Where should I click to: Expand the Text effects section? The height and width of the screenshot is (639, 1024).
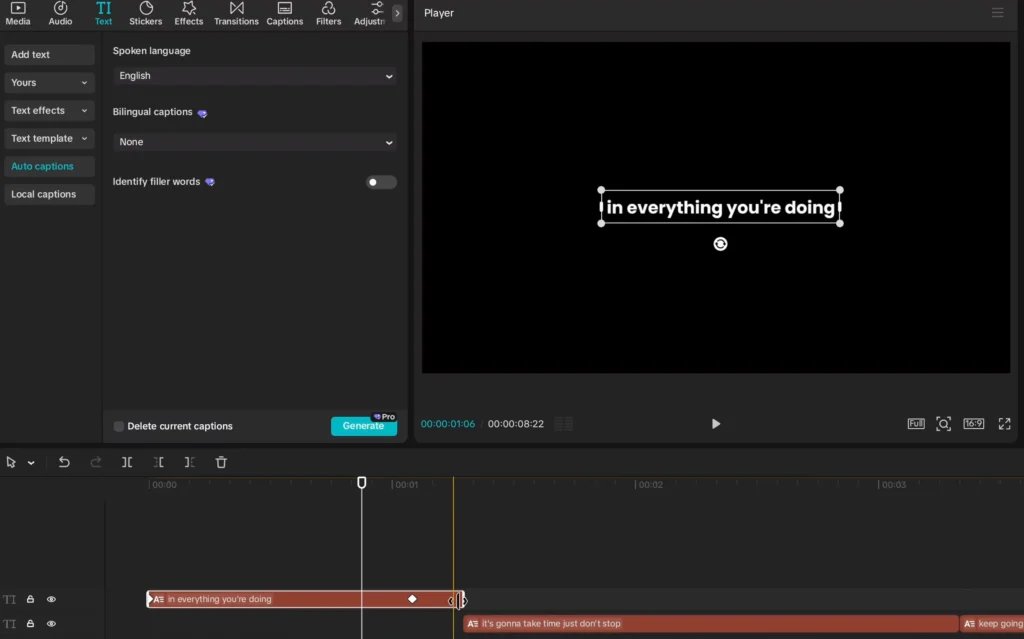click(x=49, y=110)
